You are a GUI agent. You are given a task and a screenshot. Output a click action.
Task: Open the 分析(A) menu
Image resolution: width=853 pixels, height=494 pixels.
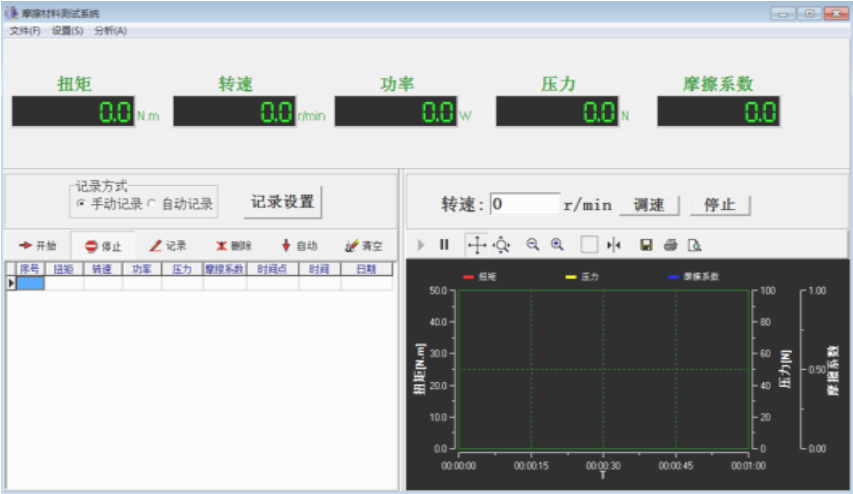(x=110, y=31)
